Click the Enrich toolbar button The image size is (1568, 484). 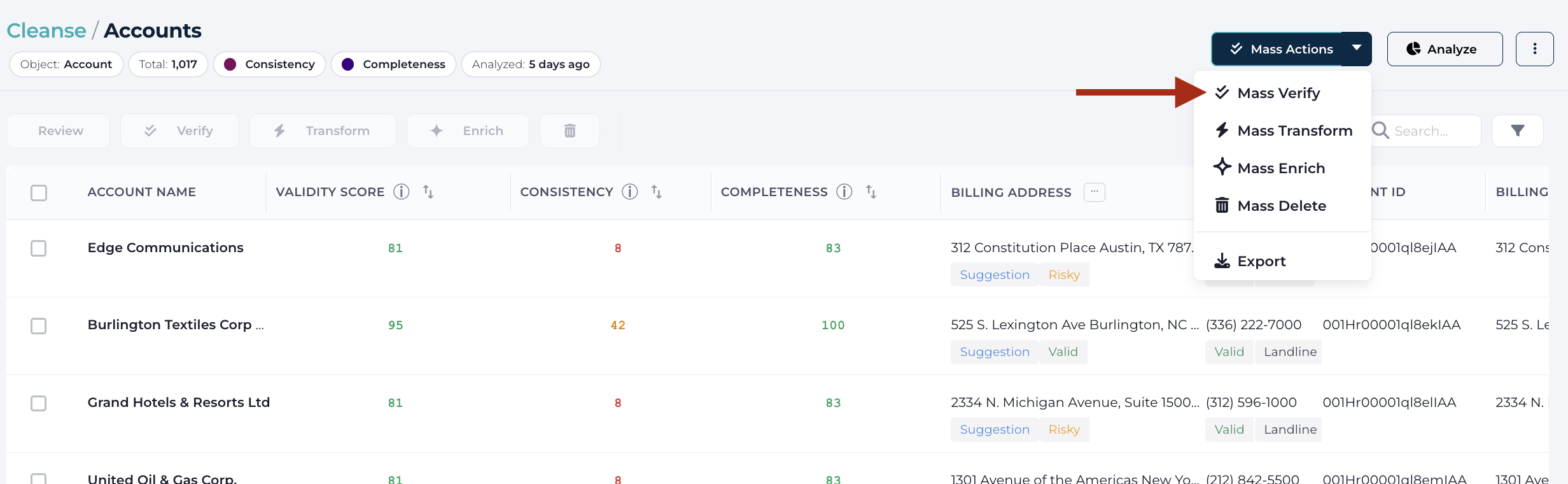(x=468, y=131)
